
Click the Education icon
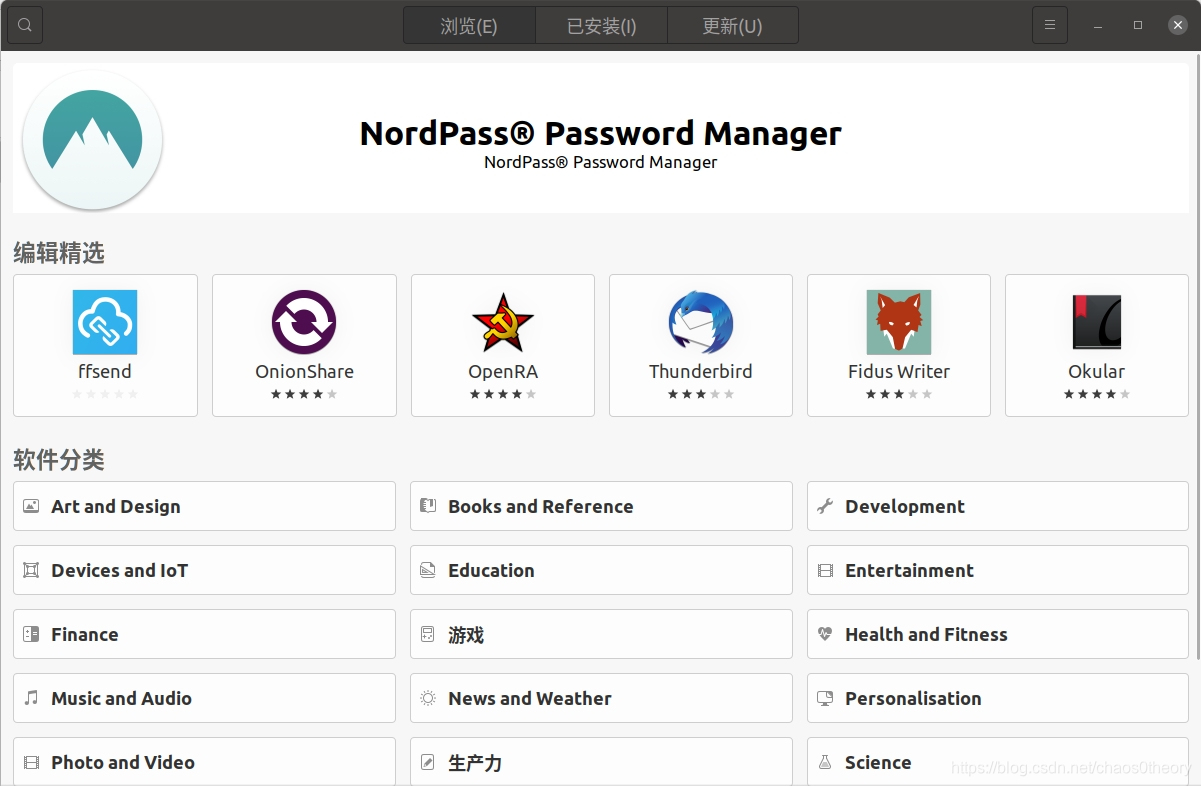click(x=428, y=570)
